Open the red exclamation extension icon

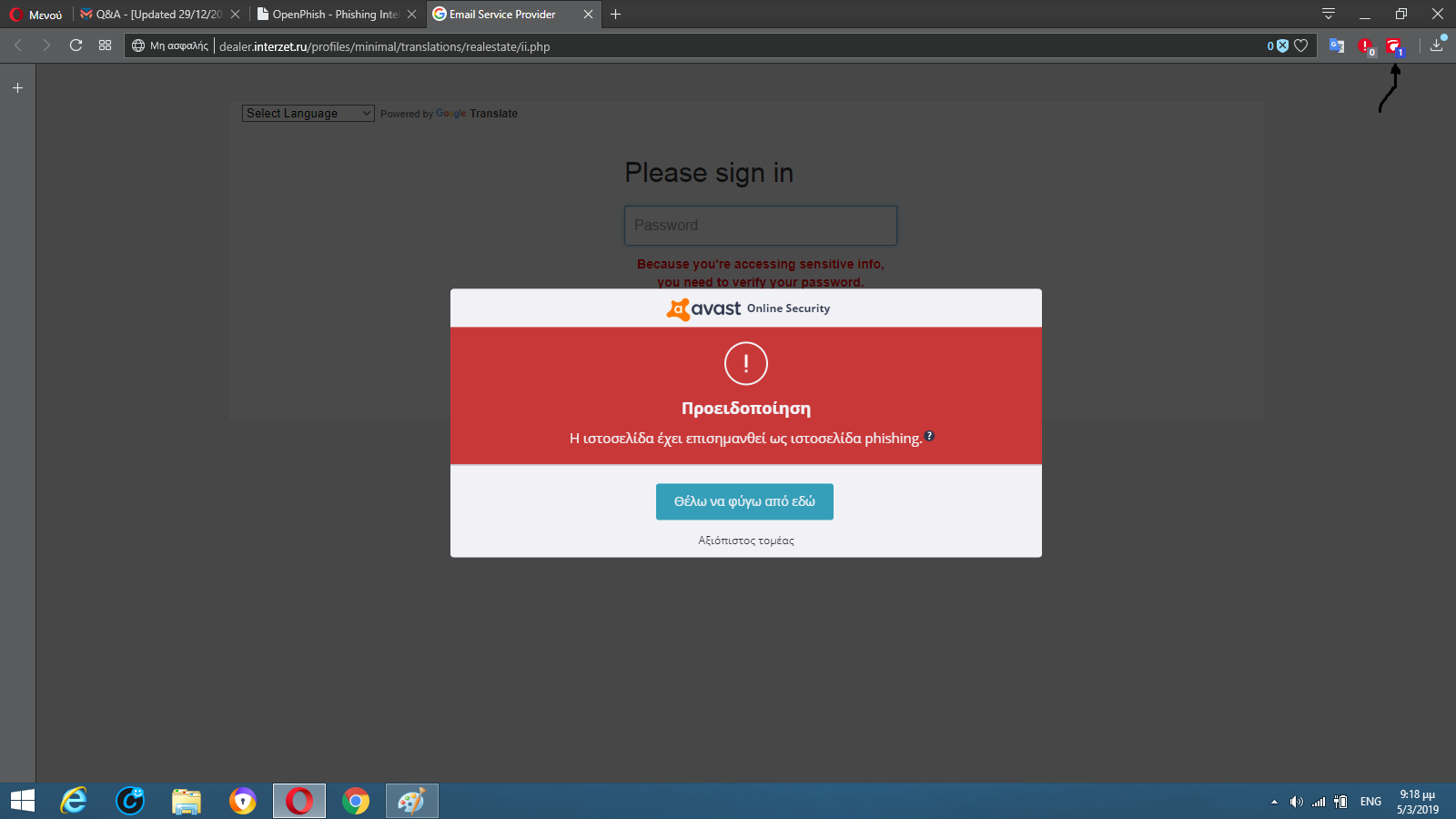point(1366,46)
